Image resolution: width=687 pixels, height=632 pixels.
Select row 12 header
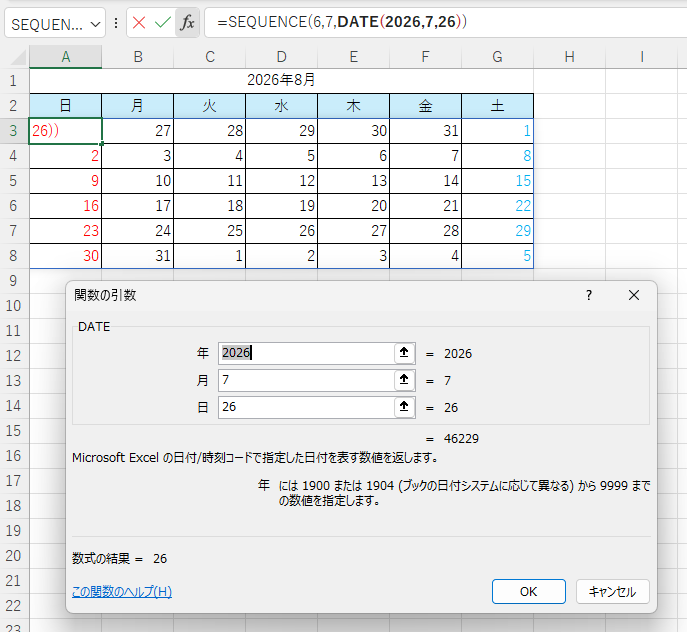pos(14,355)
